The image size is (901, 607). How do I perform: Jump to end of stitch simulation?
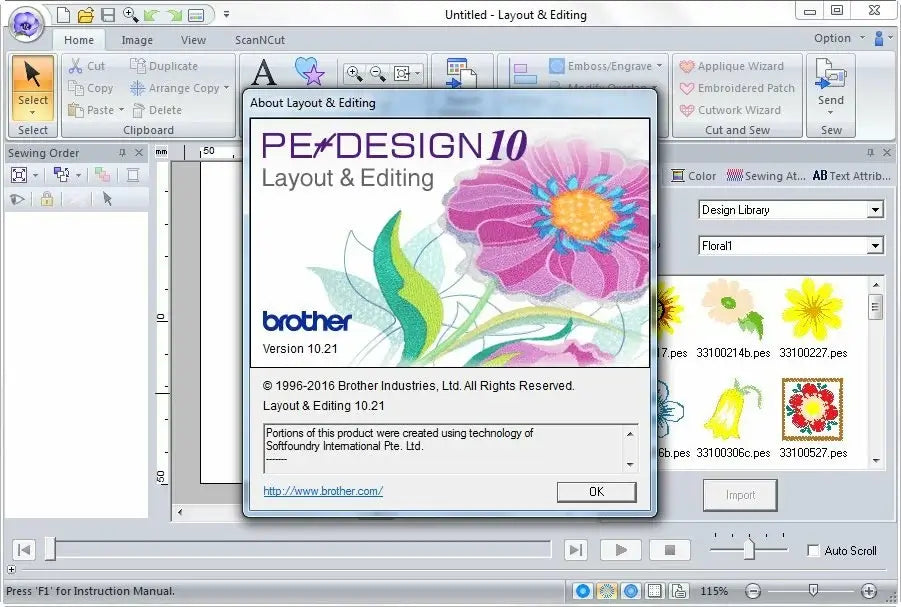(575, 550)
